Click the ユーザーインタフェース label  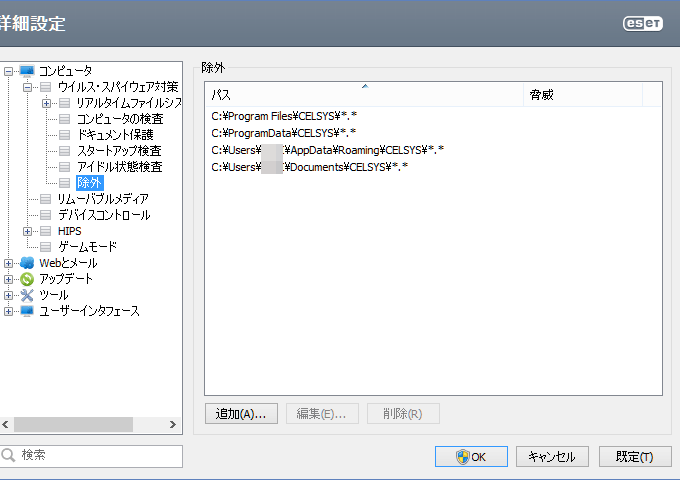(89, 311)
